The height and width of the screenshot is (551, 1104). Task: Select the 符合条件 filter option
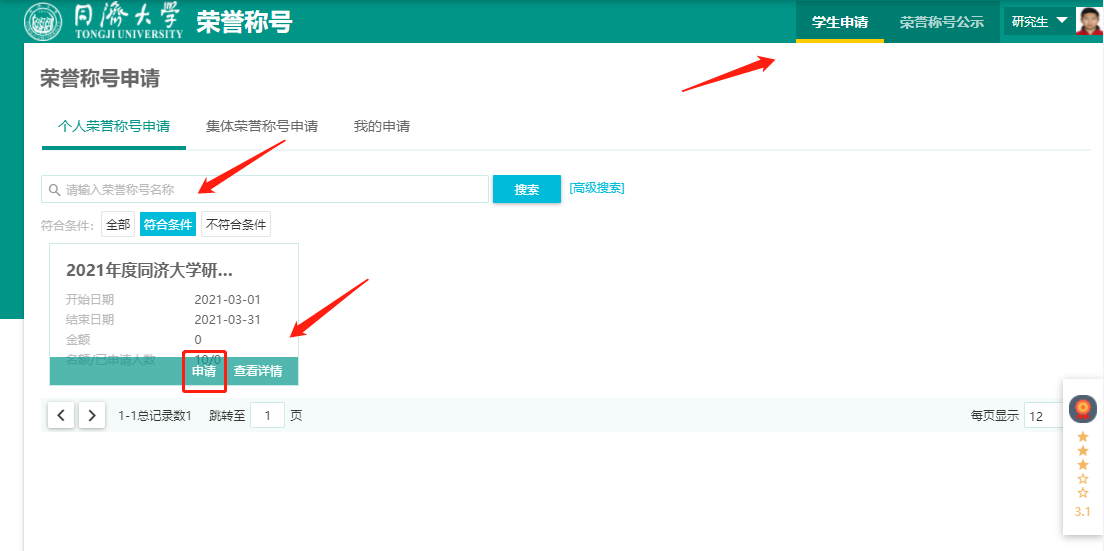(x=167, y=225)
